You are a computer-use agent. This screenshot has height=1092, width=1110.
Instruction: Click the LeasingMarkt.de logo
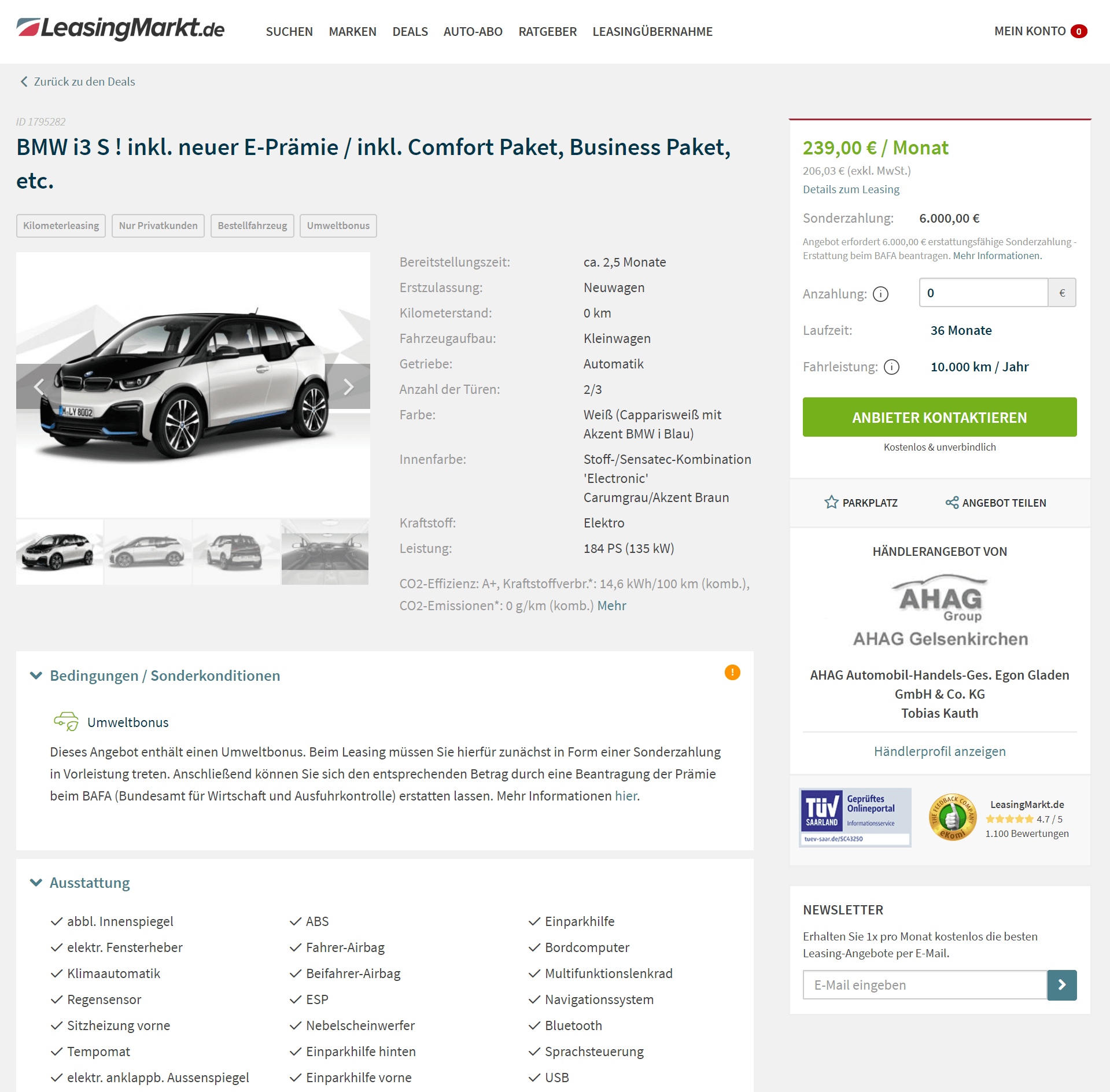point(120,28)
